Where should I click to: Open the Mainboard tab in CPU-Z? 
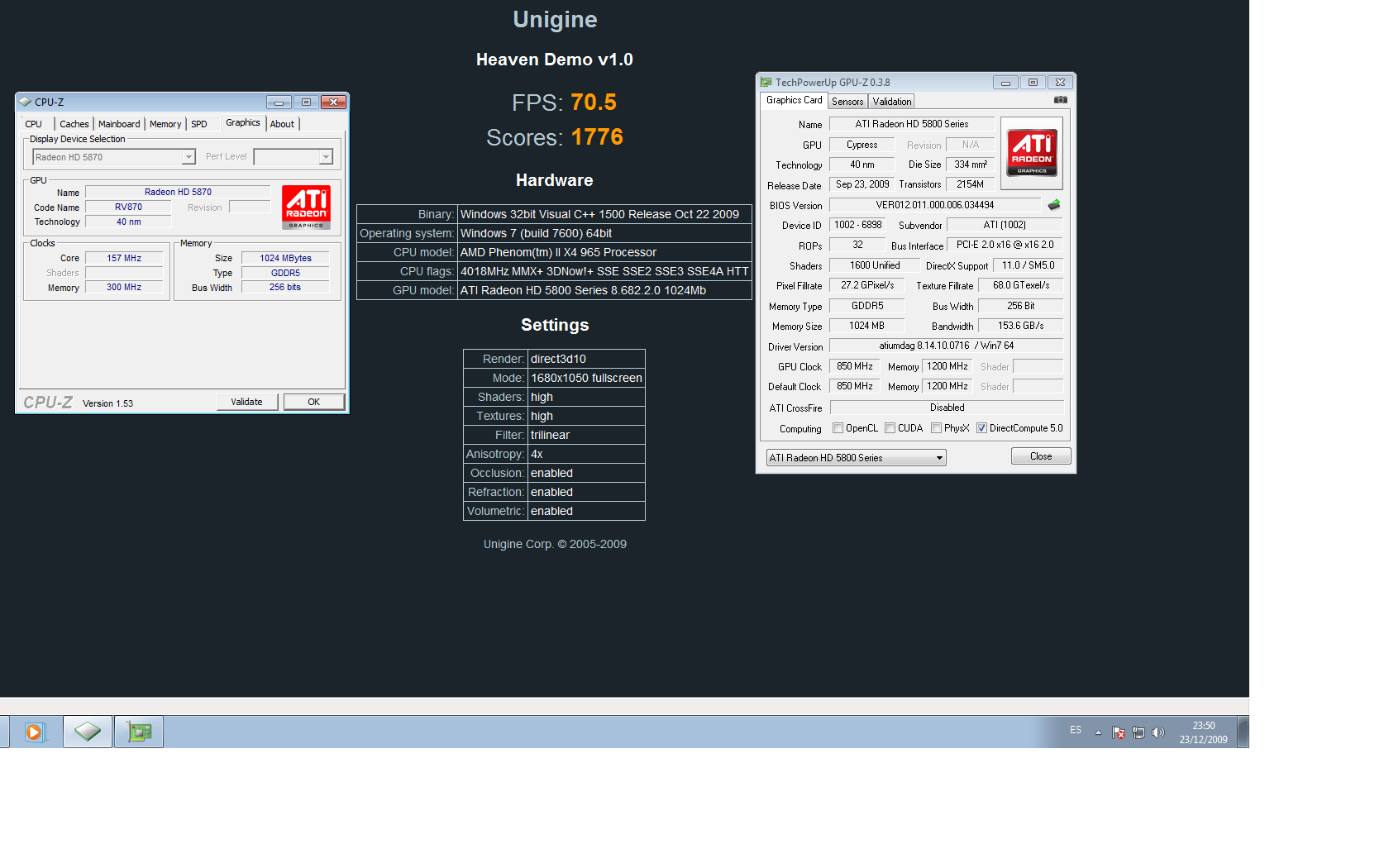(x=119, y=124)
